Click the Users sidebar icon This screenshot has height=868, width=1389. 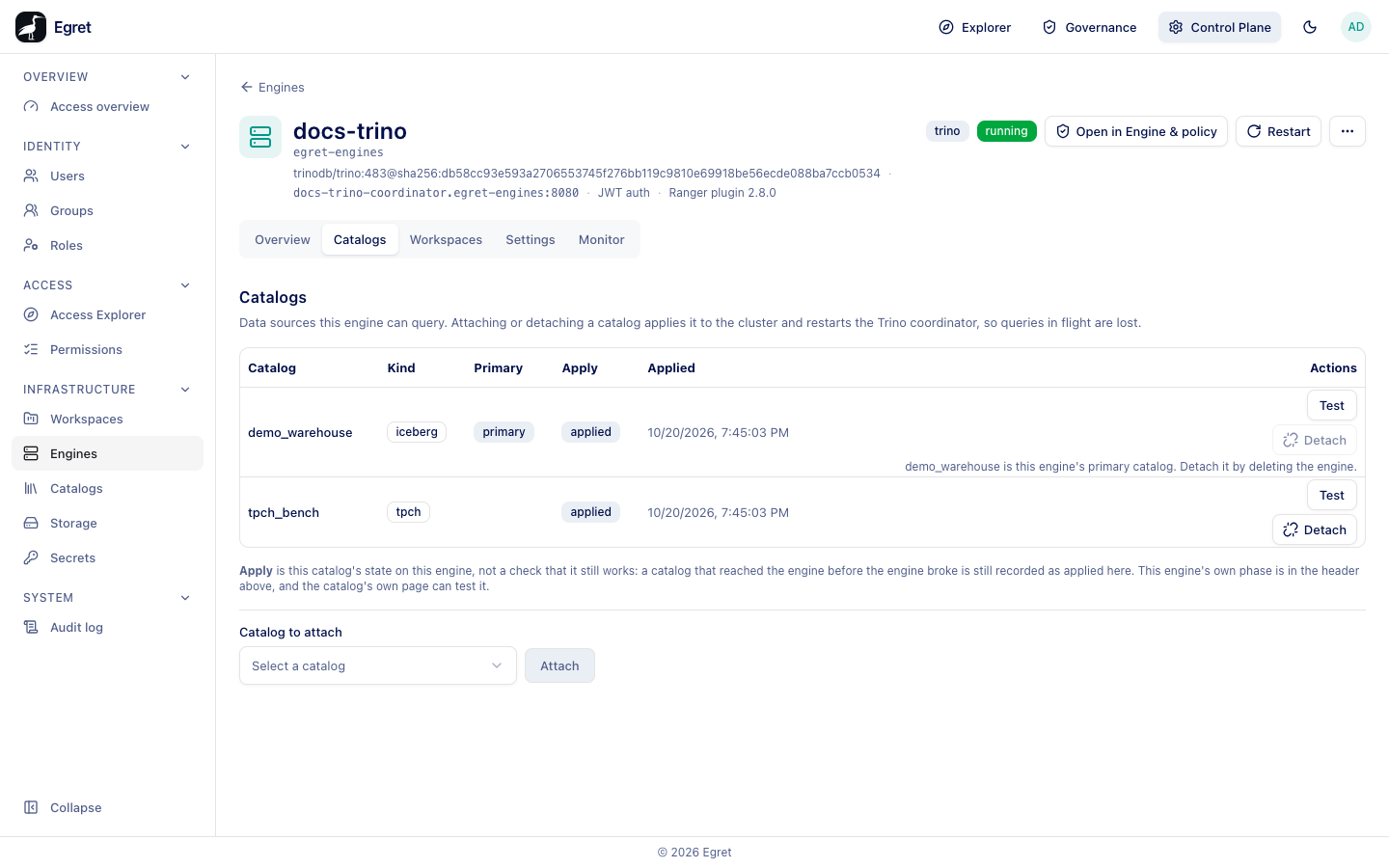[x=31, y=176]
